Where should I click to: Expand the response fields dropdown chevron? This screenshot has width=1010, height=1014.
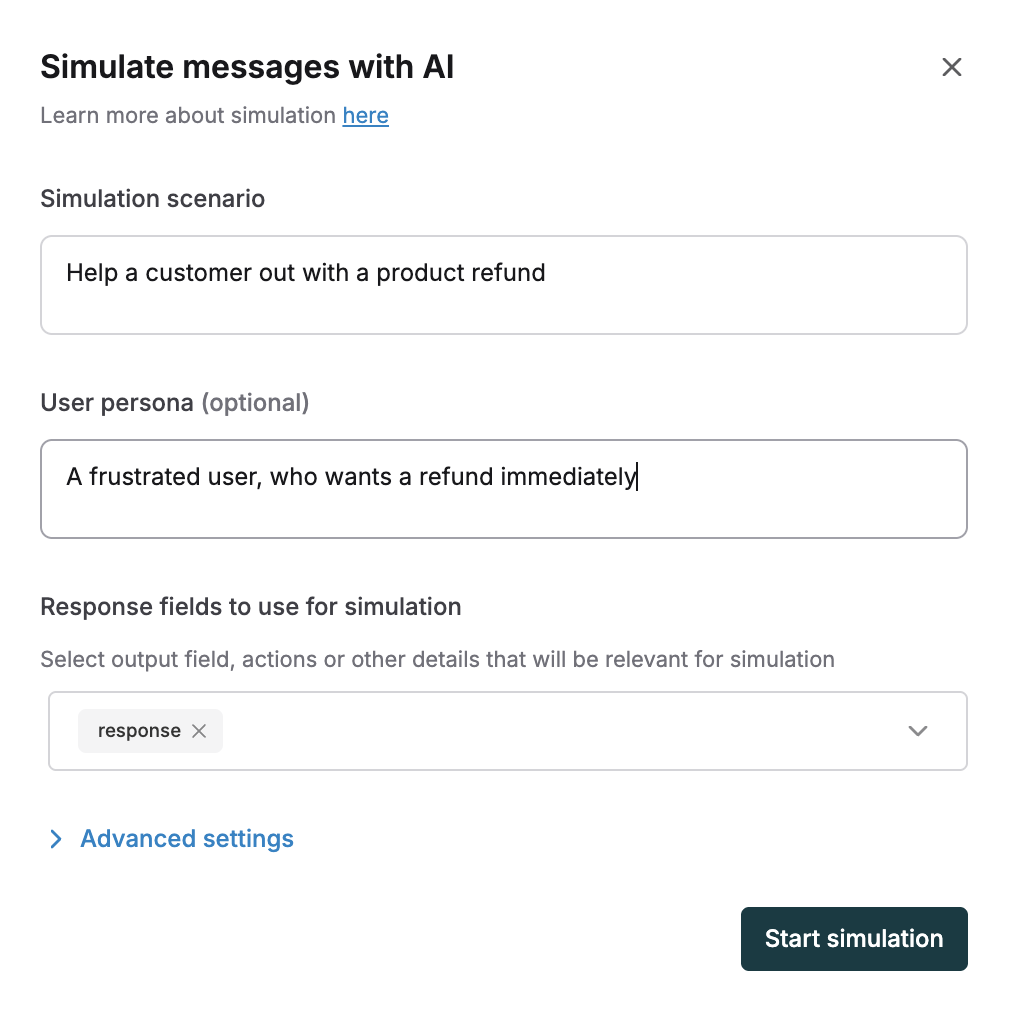click(x=918, y=731)
